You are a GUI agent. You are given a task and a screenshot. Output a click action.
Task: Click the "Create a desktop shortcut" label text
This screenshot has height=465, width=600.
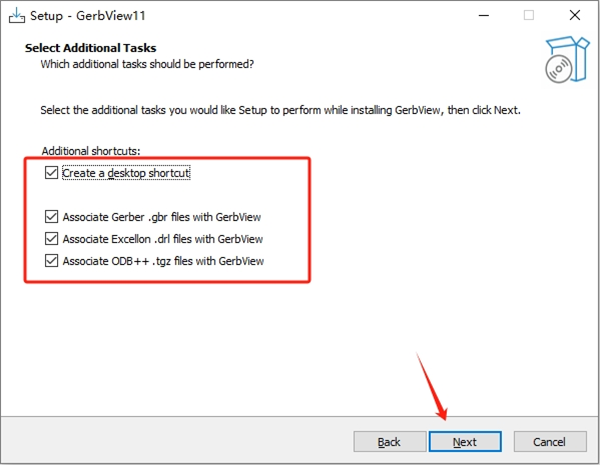tap(126, 173)
